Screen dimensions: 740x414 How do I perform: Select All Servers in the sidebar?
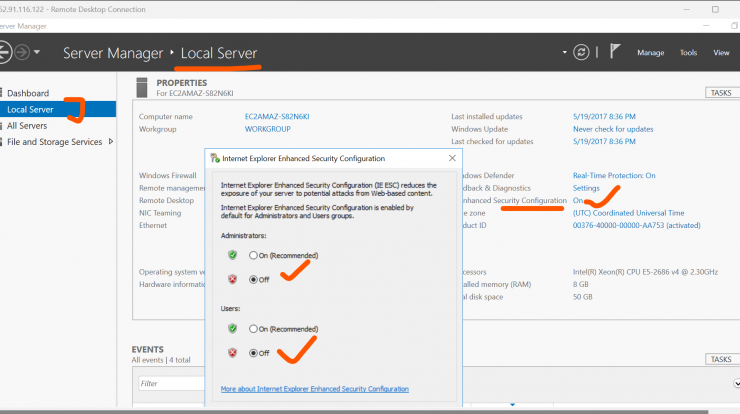pos(27,126)
